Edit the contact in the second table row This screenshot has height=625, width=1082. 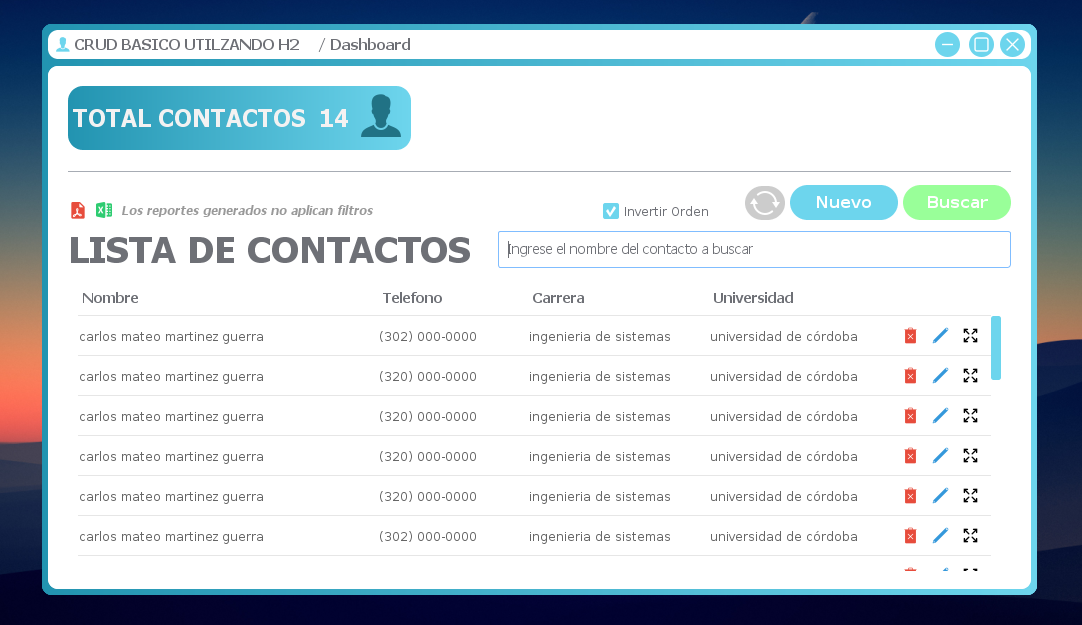coord(940,376)
